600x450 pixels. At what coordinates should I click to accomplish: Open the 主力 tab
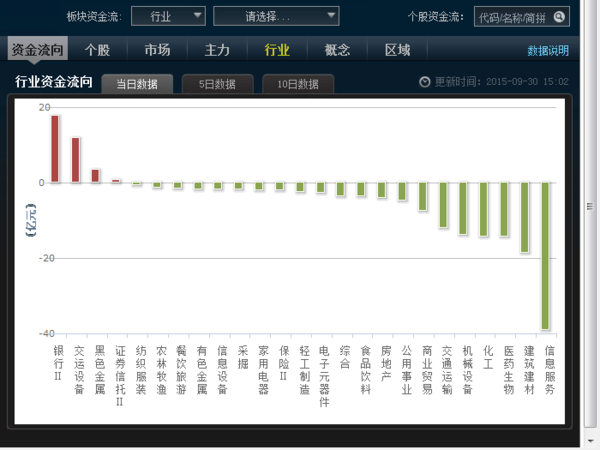click(x=217, y=50)
